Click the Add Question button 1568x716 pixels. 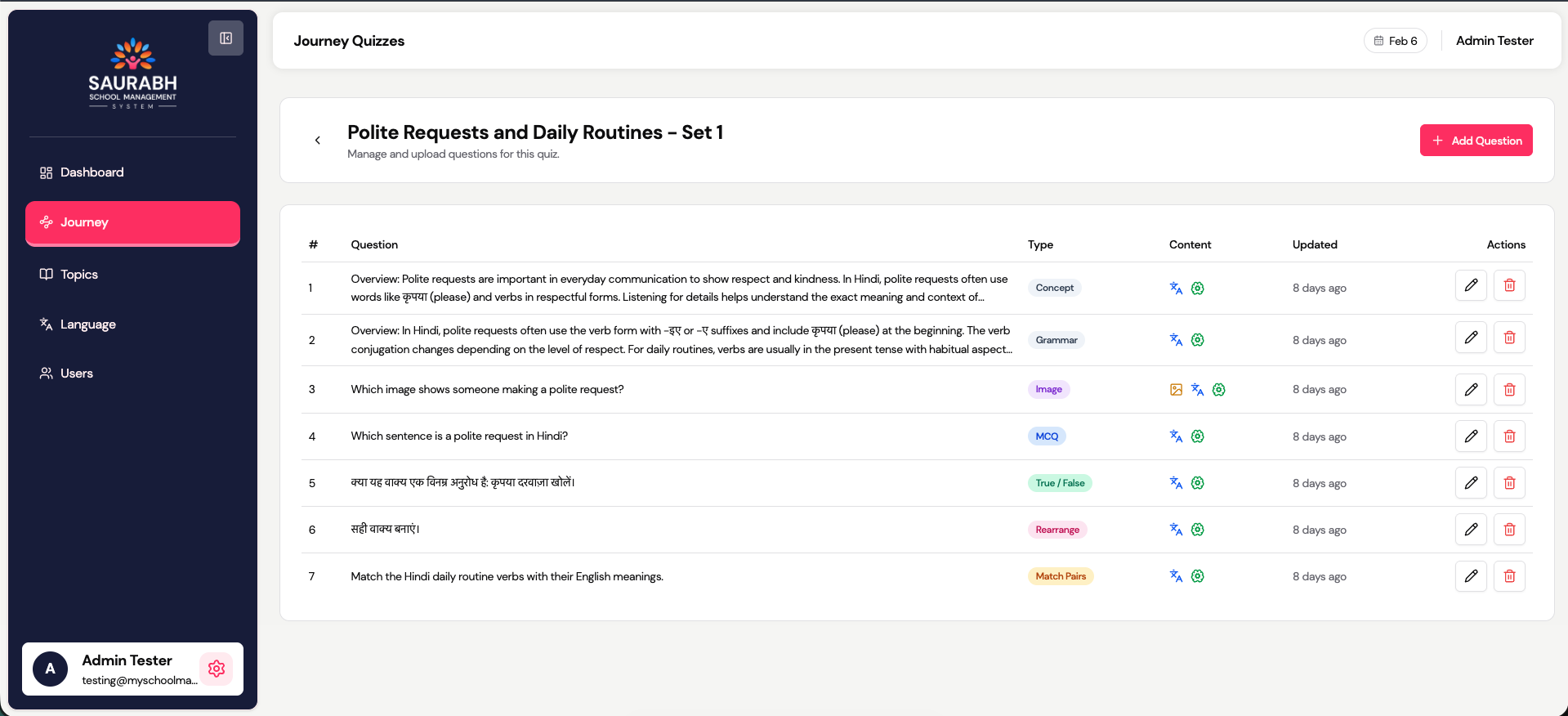[x=1475, y=141]
